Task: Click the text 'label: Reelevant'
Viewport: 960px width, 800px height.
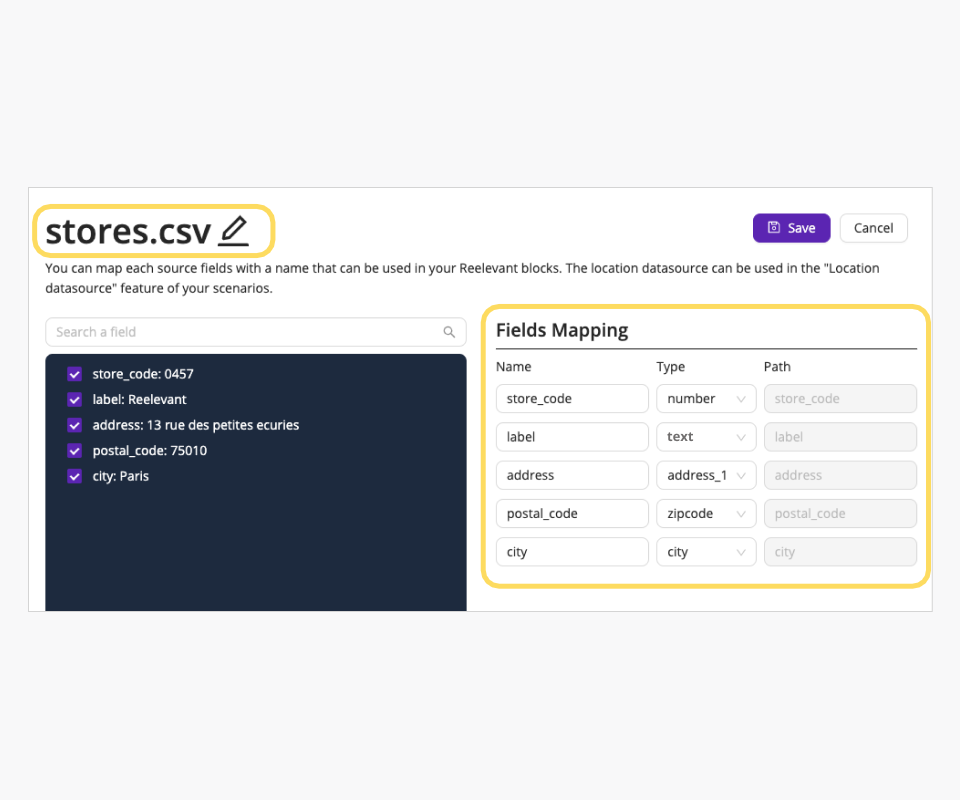Action: tap(139, 400)
